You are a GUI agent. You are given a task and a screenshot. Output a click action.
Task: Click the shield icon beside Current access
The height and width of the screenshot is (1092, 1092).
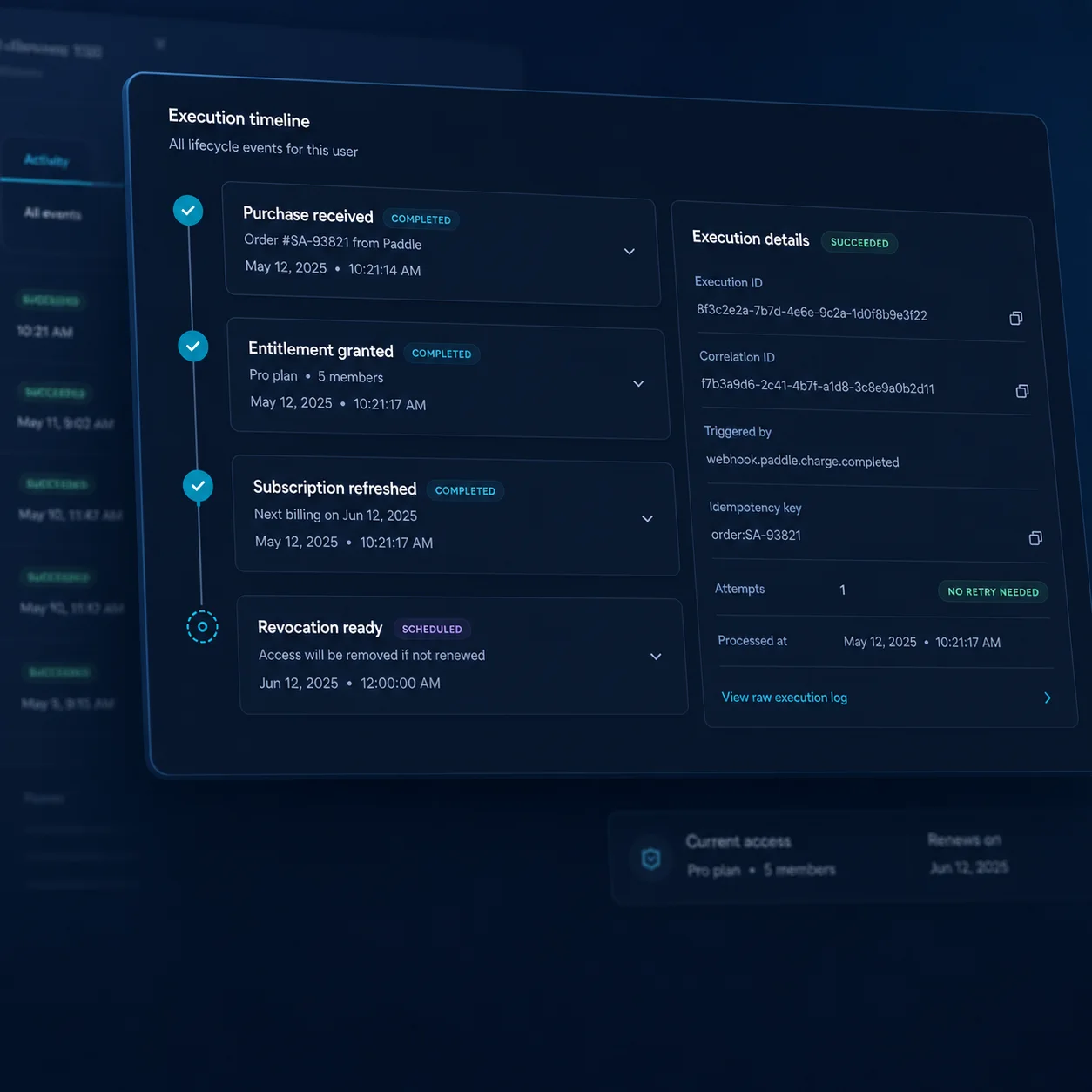point(650,859)
